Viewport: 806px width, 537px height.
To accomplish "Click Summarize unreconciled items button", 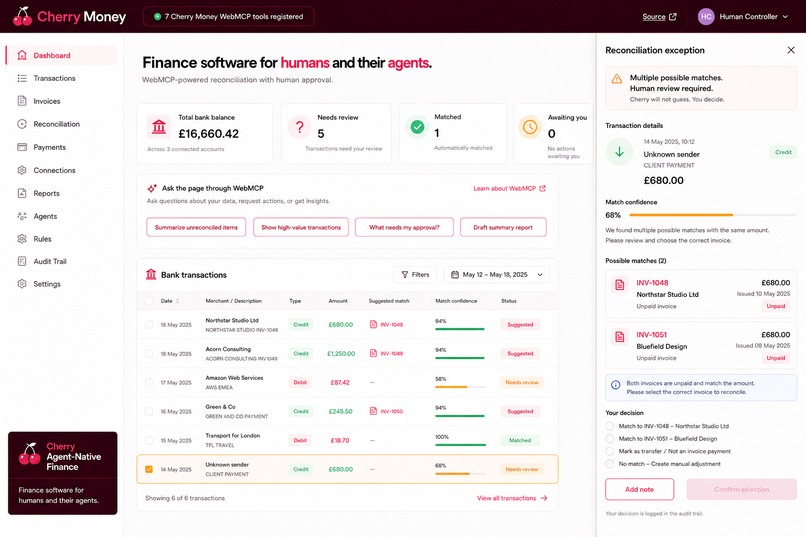I will [x=196, y=227].
